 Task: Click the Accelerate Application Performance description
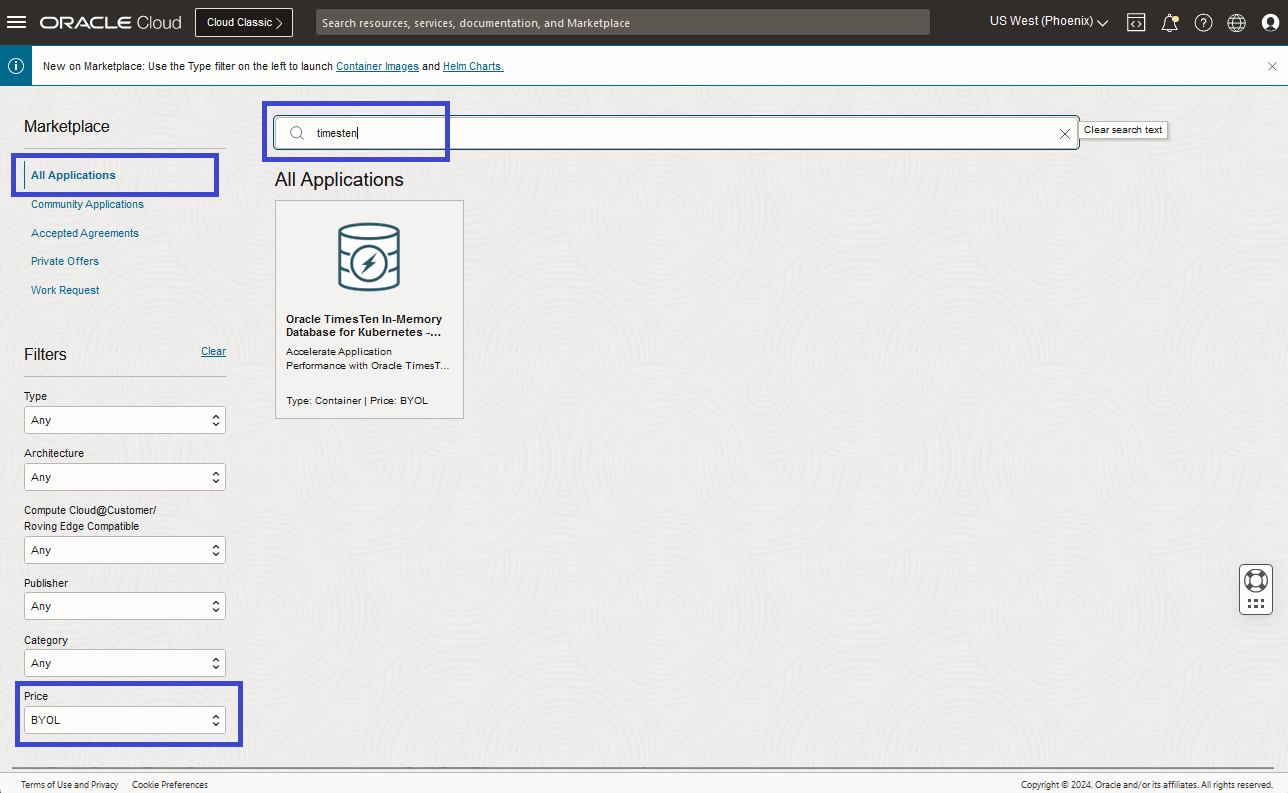tap(368, 358)
